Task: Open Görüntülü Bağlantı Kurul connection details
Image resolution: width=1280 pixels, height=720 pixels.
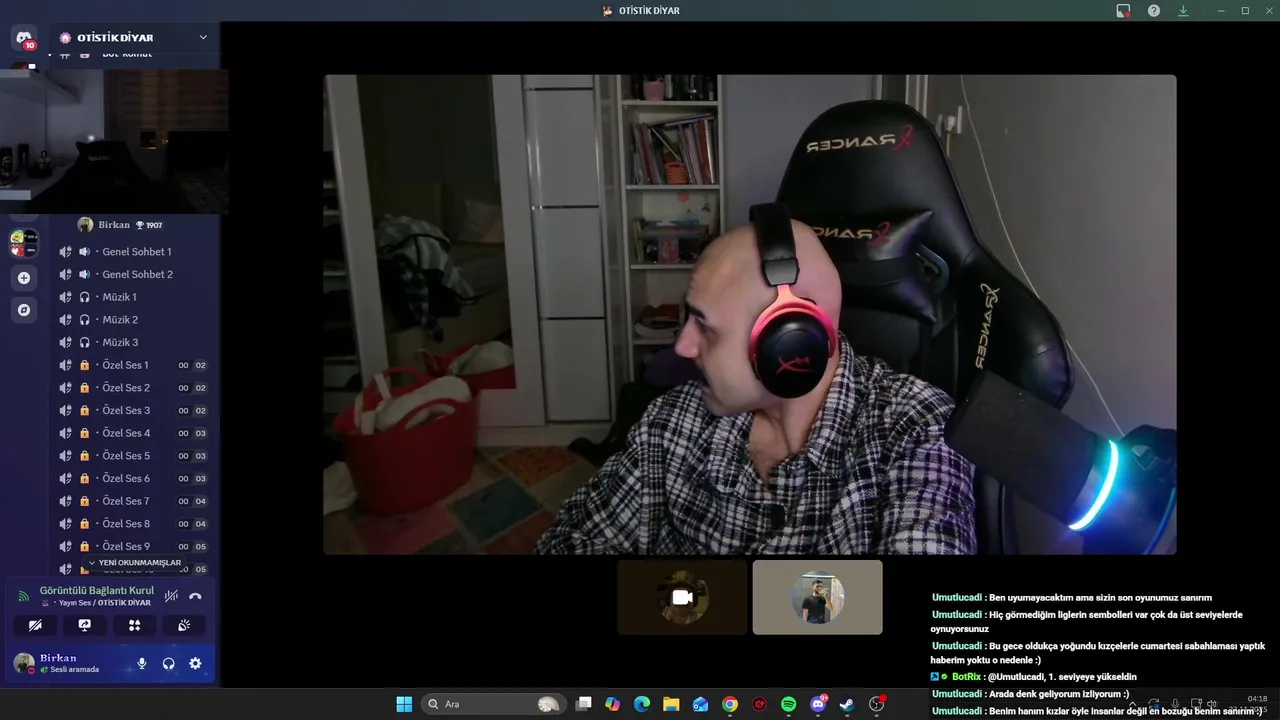Action: pos(97,591)
